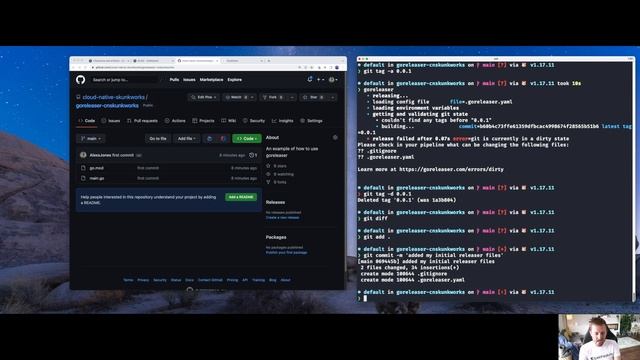Open the main.go file
This screenshot has height=360, width=640.
[97, 178]
